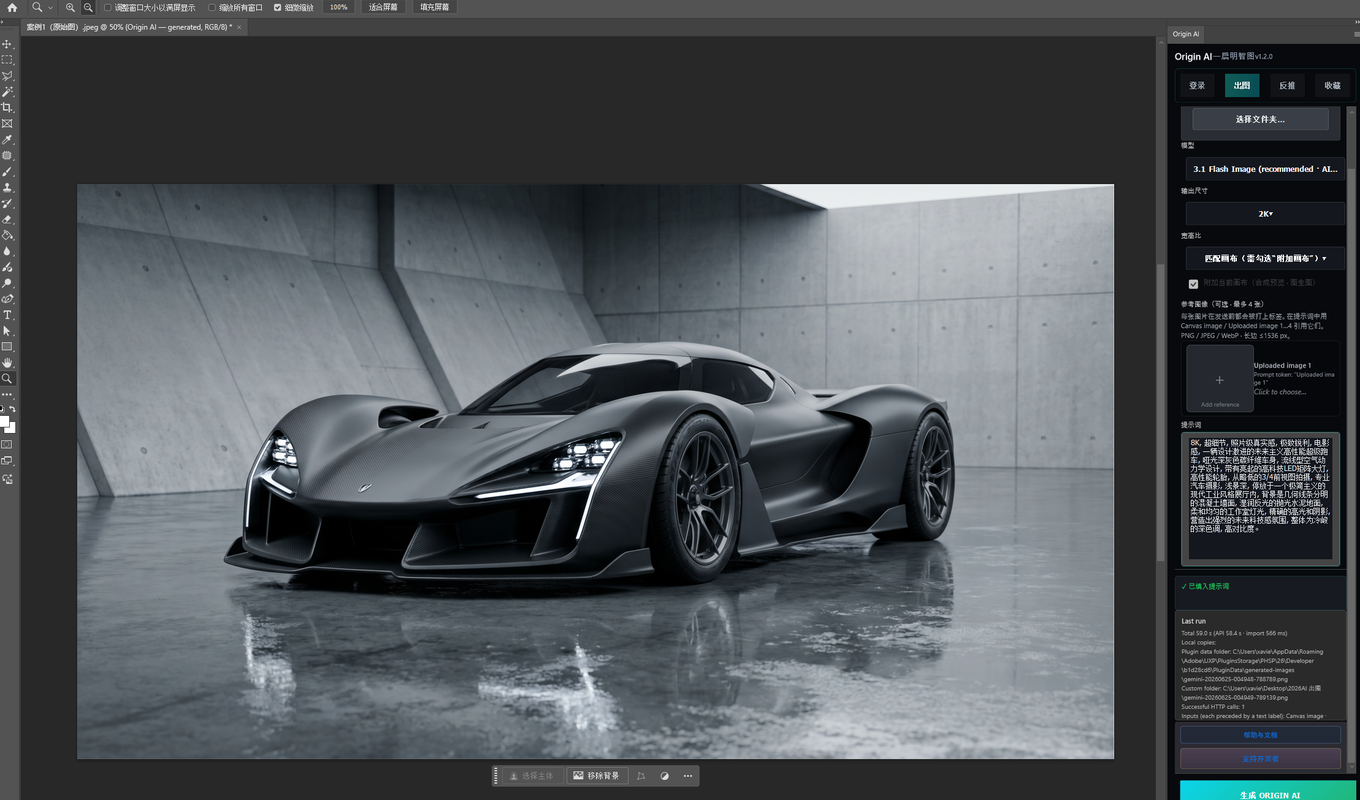Image resolution: width=1360 pixels, height=800 pixels.
Task: Click the 移除背景 button
Action: [x=596, y=776]
